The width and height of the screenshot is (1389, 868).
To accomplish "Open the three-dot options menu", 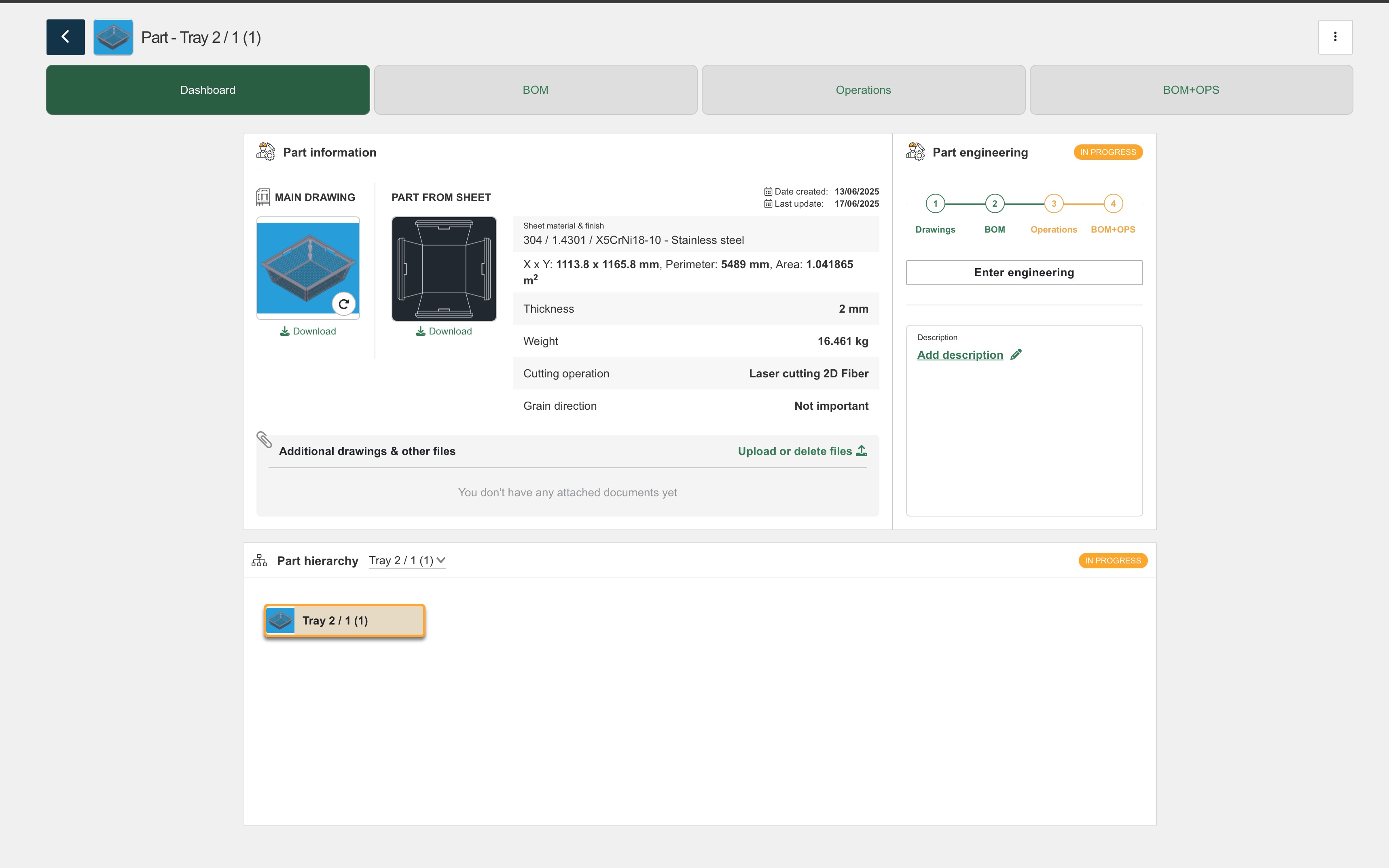I will point(1335,37).
